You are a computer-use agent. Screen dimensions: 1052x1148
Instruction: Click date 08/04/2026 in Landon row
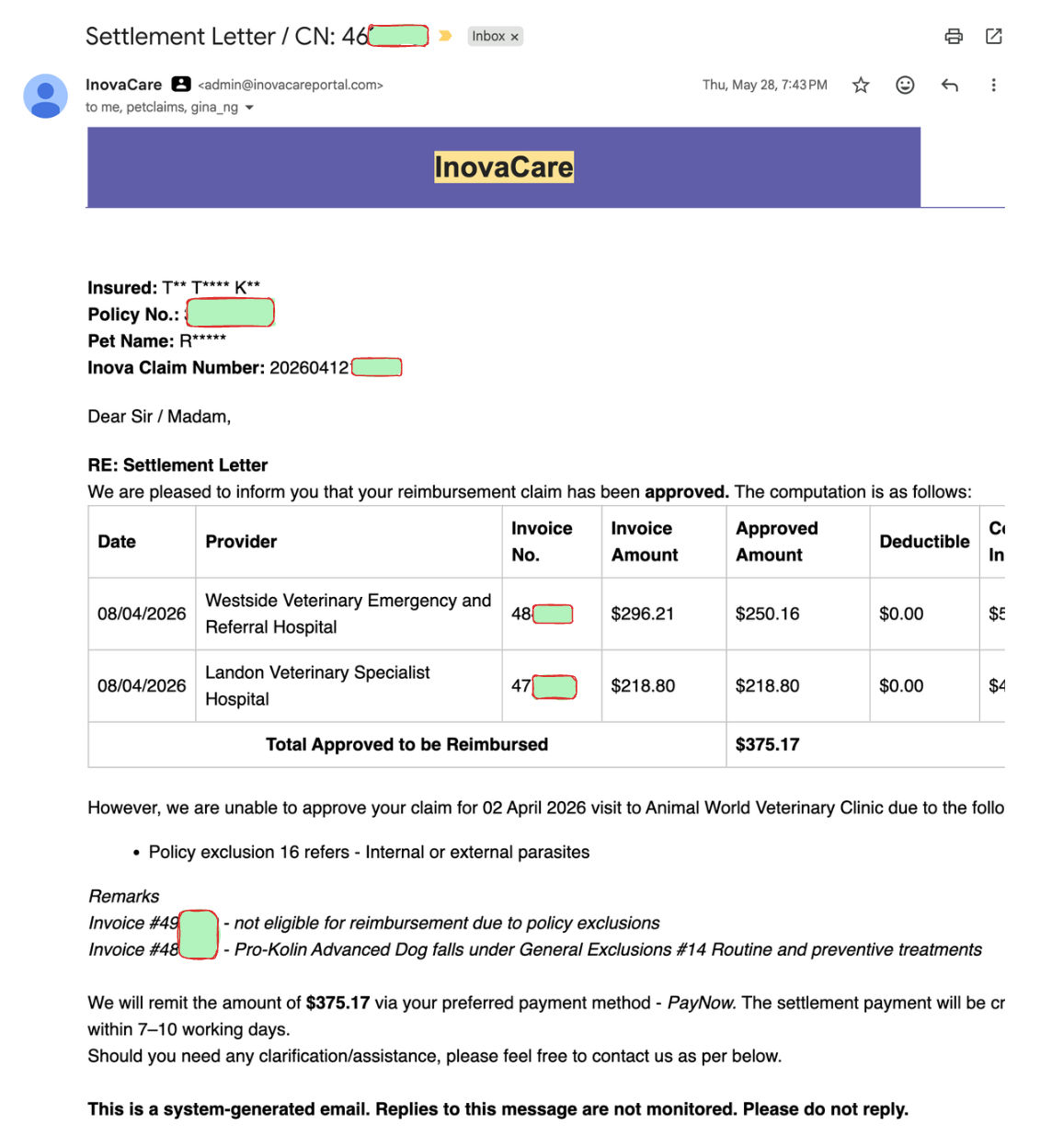(x=142, y=685)
